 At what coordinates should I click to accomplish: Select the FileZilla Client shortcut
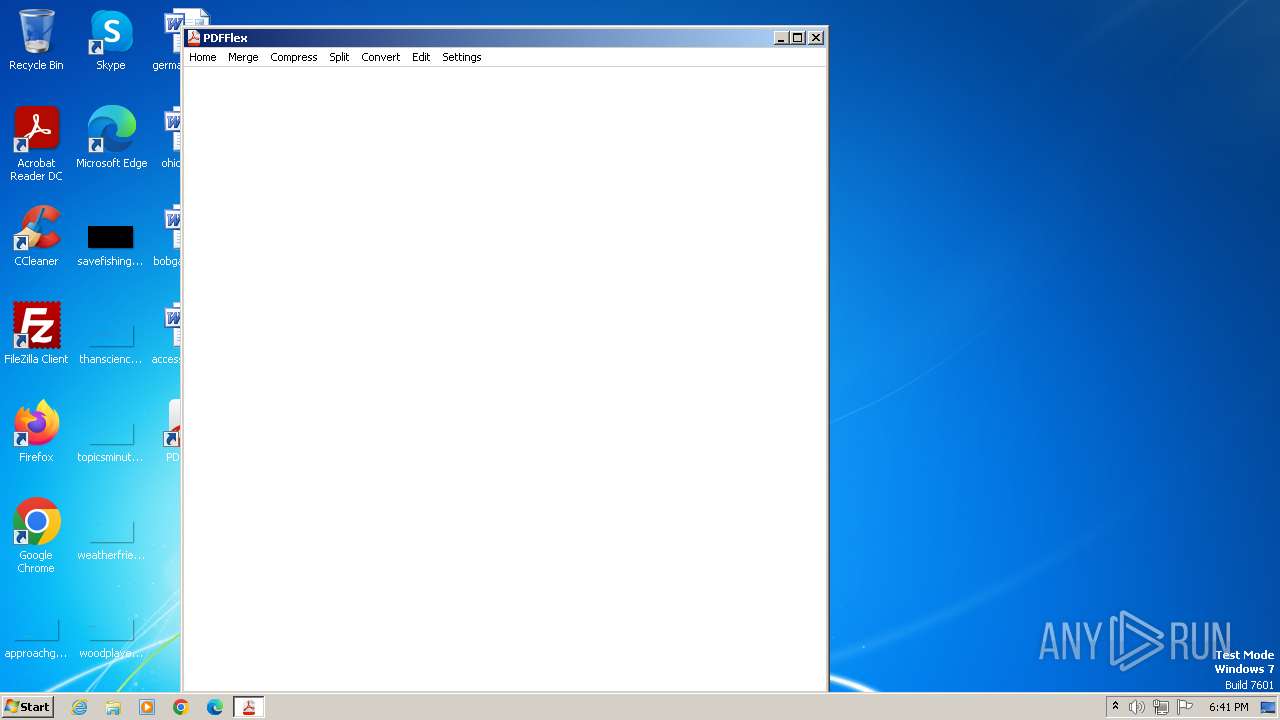click(36, 334)
